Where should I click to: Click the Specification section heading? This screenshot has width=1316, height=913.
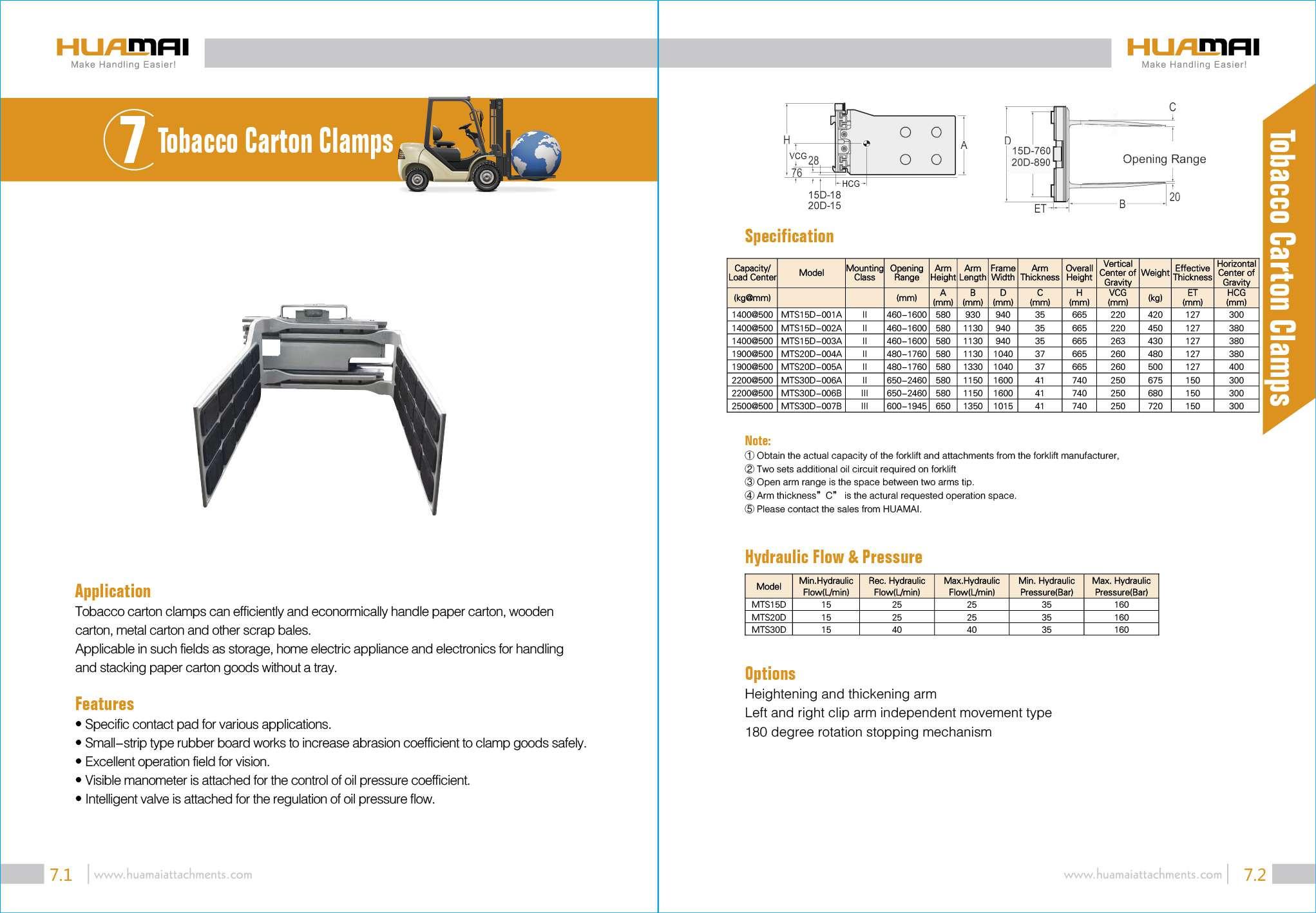[788, 236]
